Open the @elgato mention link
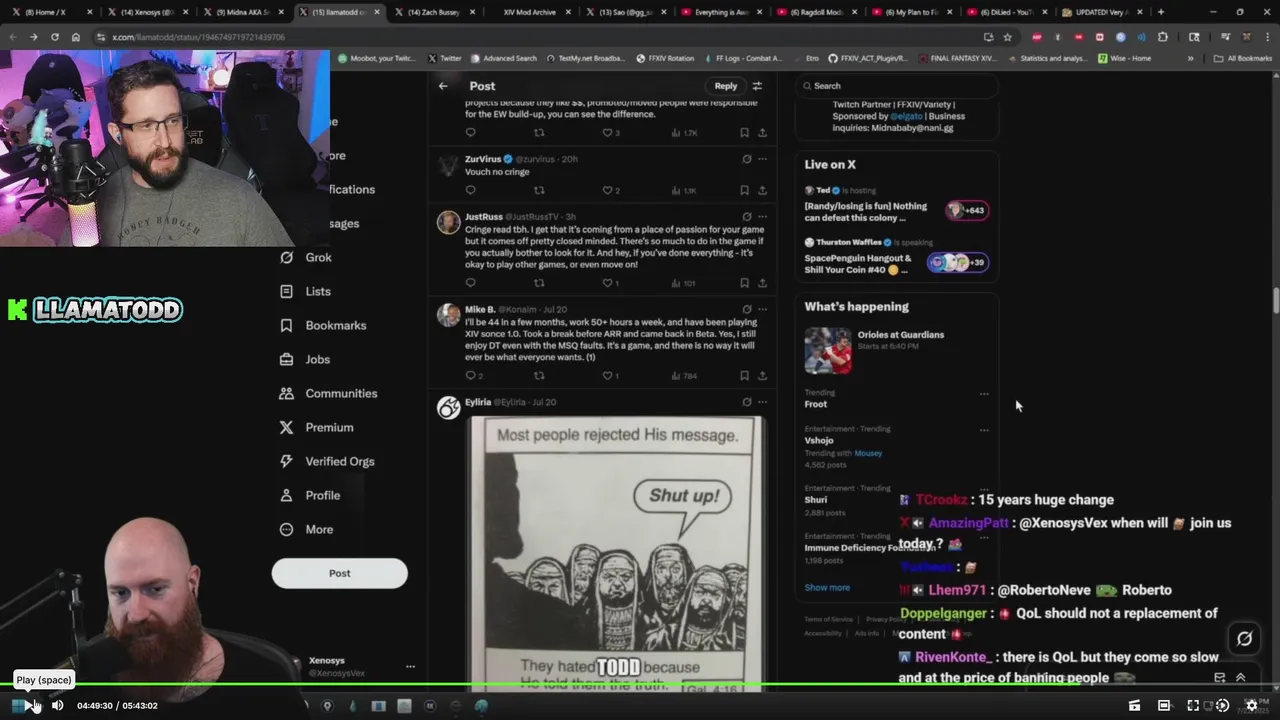Image resolution: width=1280 pixels, height=720 pixels. [x=905, y=116]
